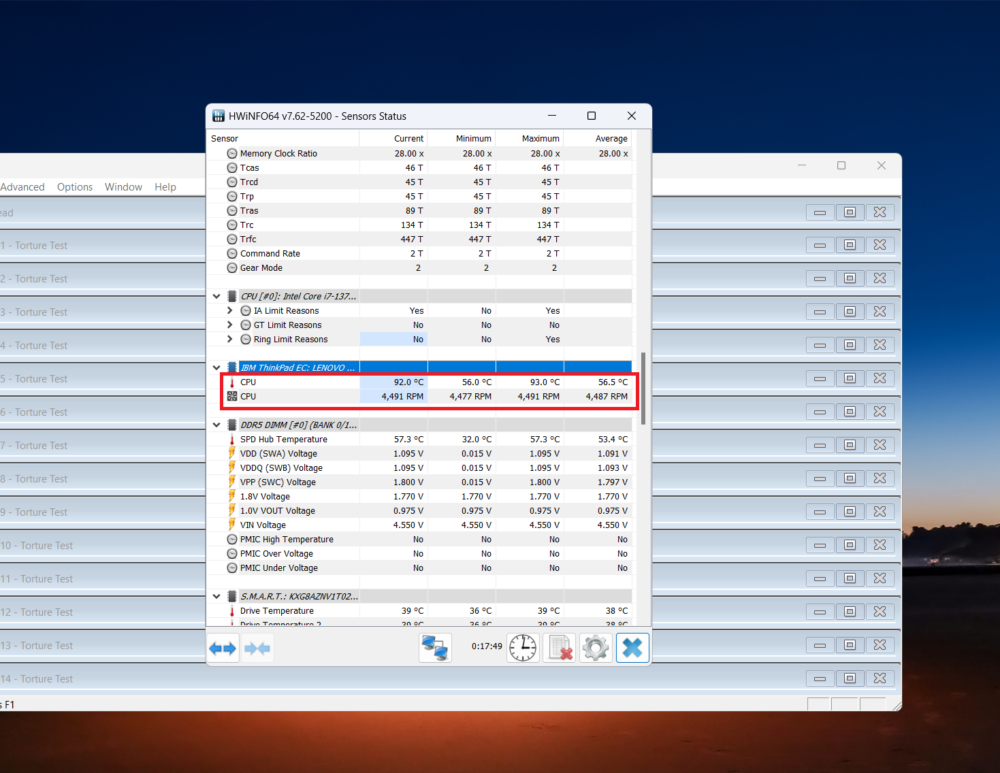This screenshot has width=1000, height=773.
Task: Click the clock icon in the sensors toolbar
Action: click(x=522, y=647)
